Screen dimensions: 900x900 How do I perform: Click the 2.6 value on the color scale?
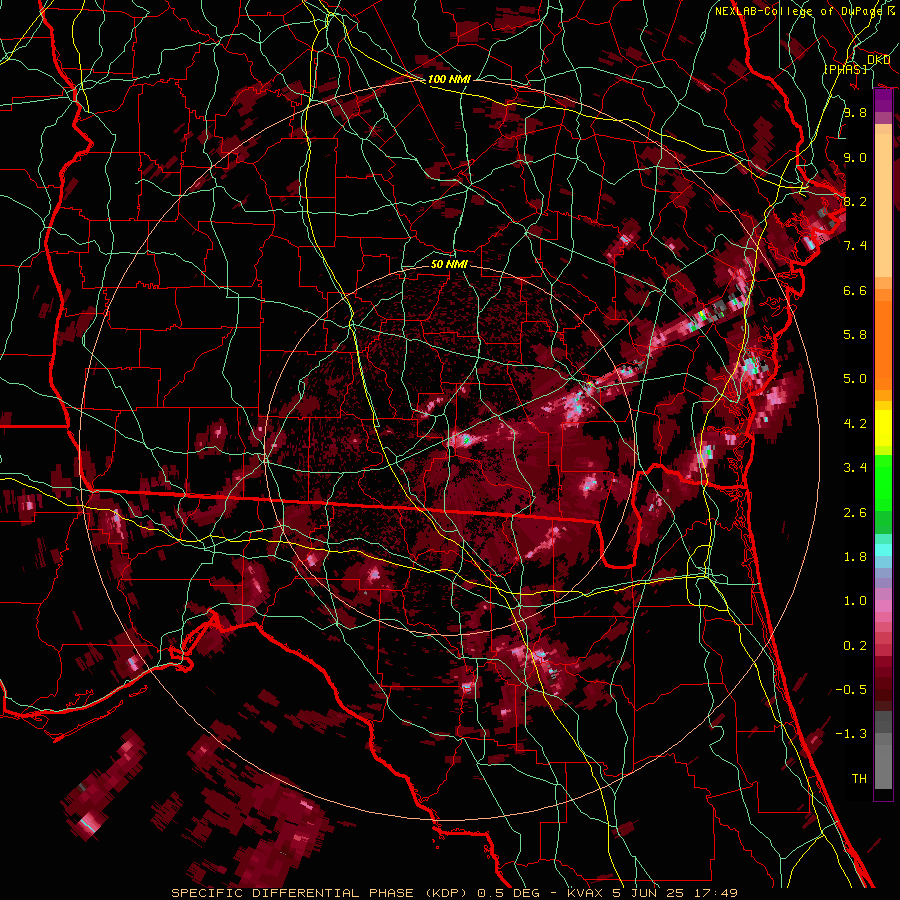pos(855,513)
